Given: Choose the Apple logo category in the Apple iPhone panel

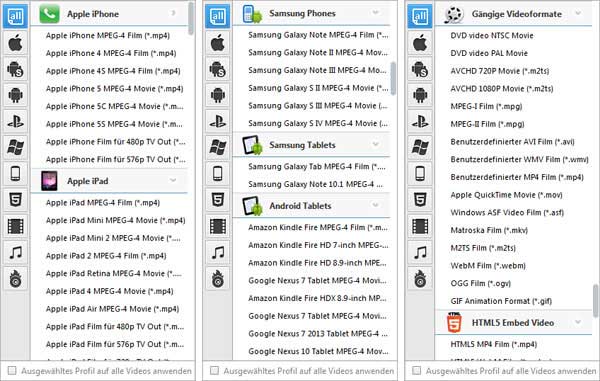Looking at the screenshot, I should [x=15, y=43].
